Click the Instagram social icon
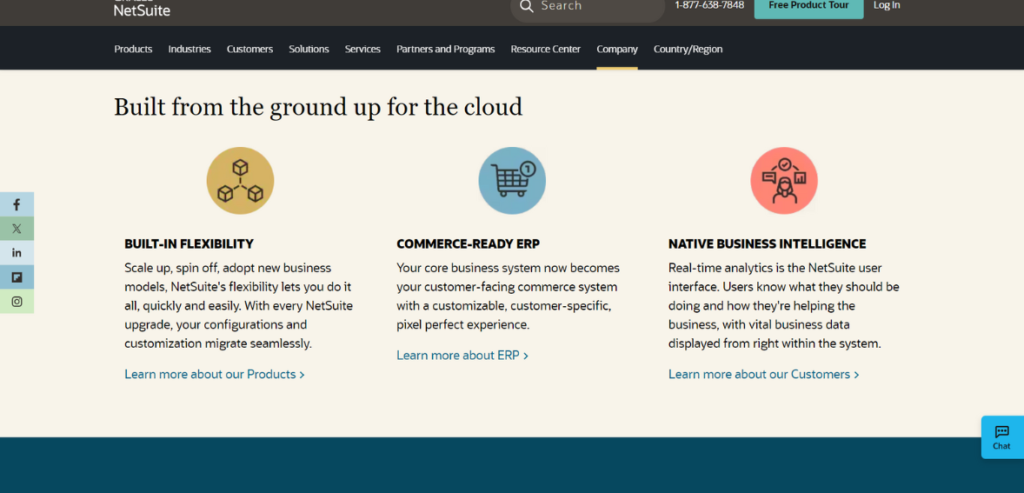This screenshot has width=1024, height=493. [17, 301]
